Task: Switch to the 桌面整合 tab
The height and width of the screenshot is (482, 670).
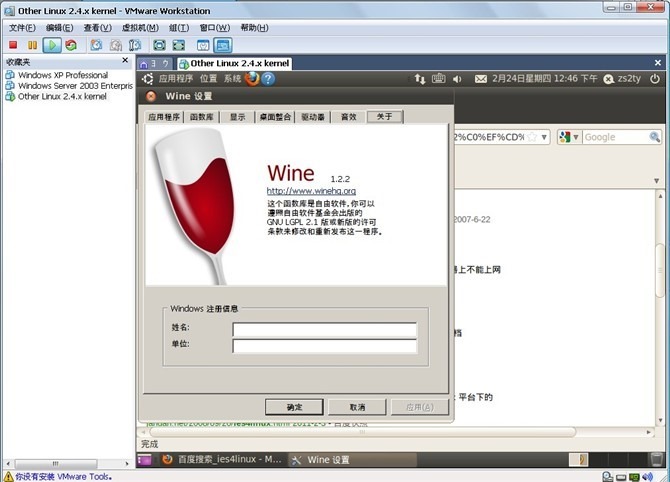Action: [275, 117]
